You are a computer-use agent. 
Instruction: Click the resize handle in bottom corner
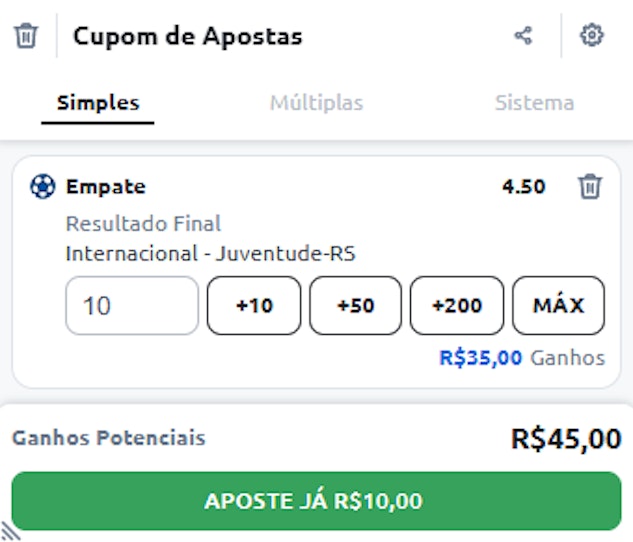[10, 531]
